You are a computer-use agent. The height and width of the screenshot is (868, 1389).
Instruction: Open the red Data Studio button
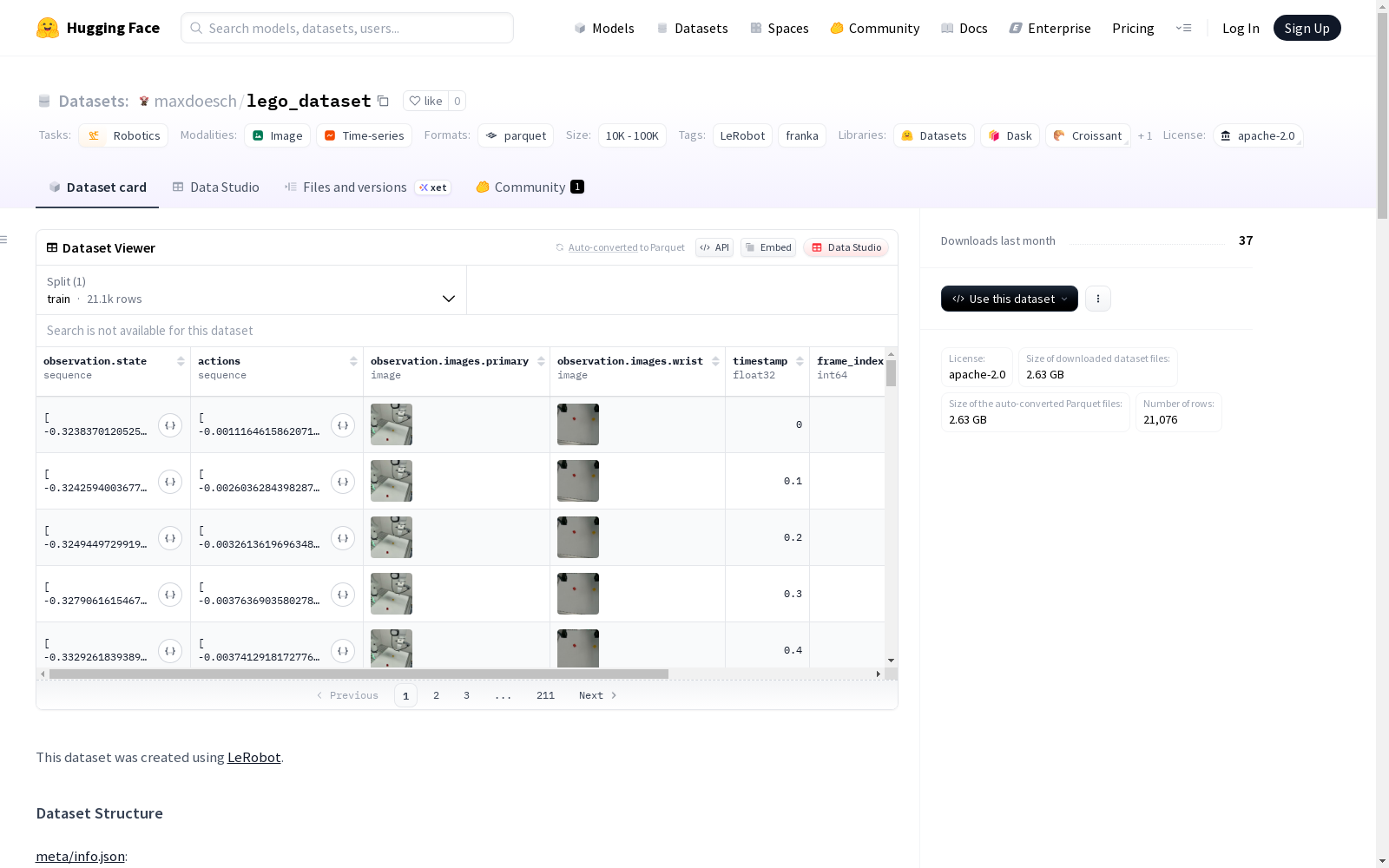tap(846, 247)
